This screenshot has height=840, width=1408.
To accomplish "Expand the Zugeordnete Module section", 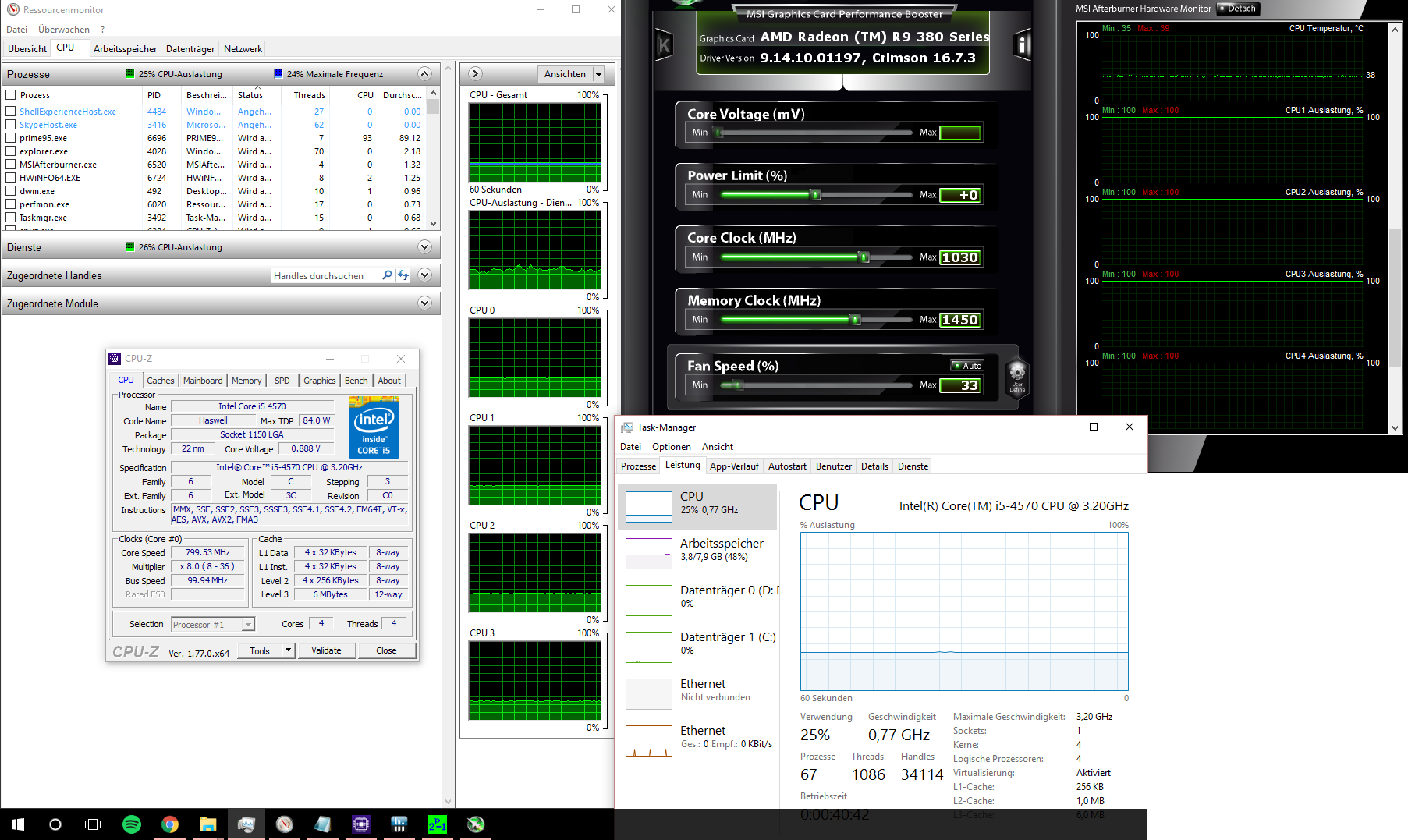I will tap(424, 303).
